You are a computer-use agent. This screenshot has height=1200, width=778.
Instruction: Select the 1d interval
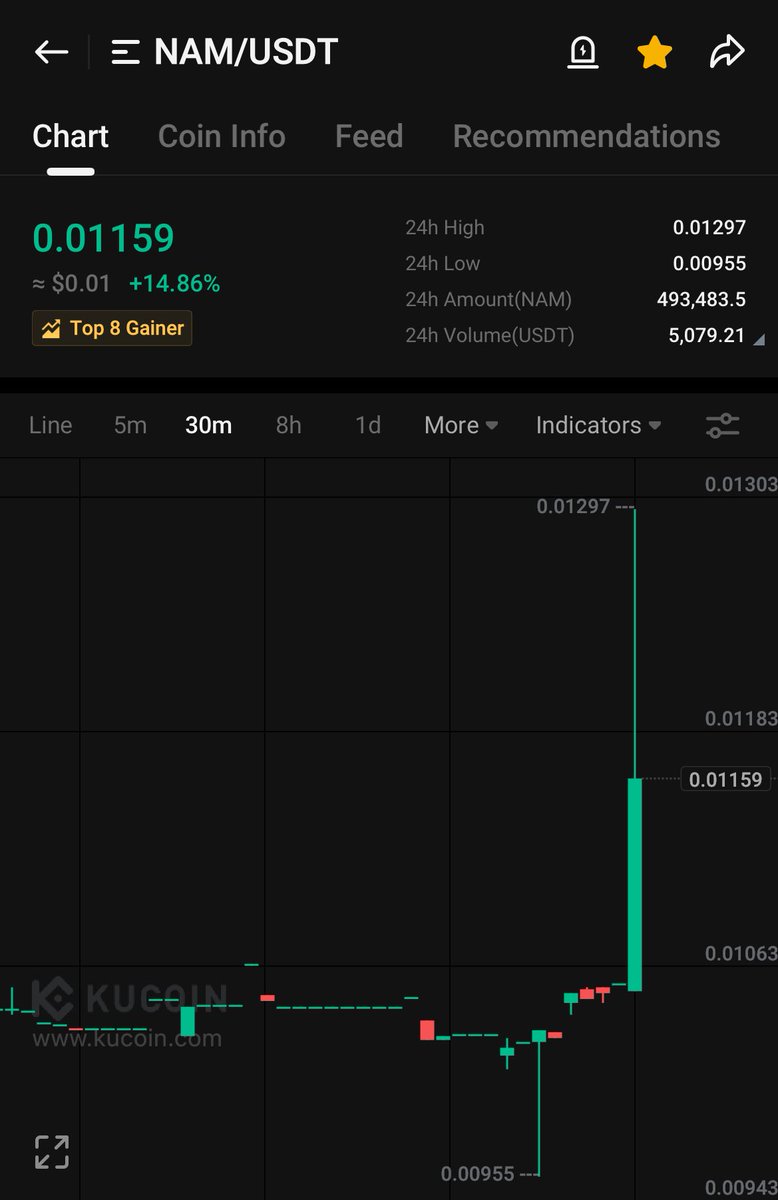(368, 425)
